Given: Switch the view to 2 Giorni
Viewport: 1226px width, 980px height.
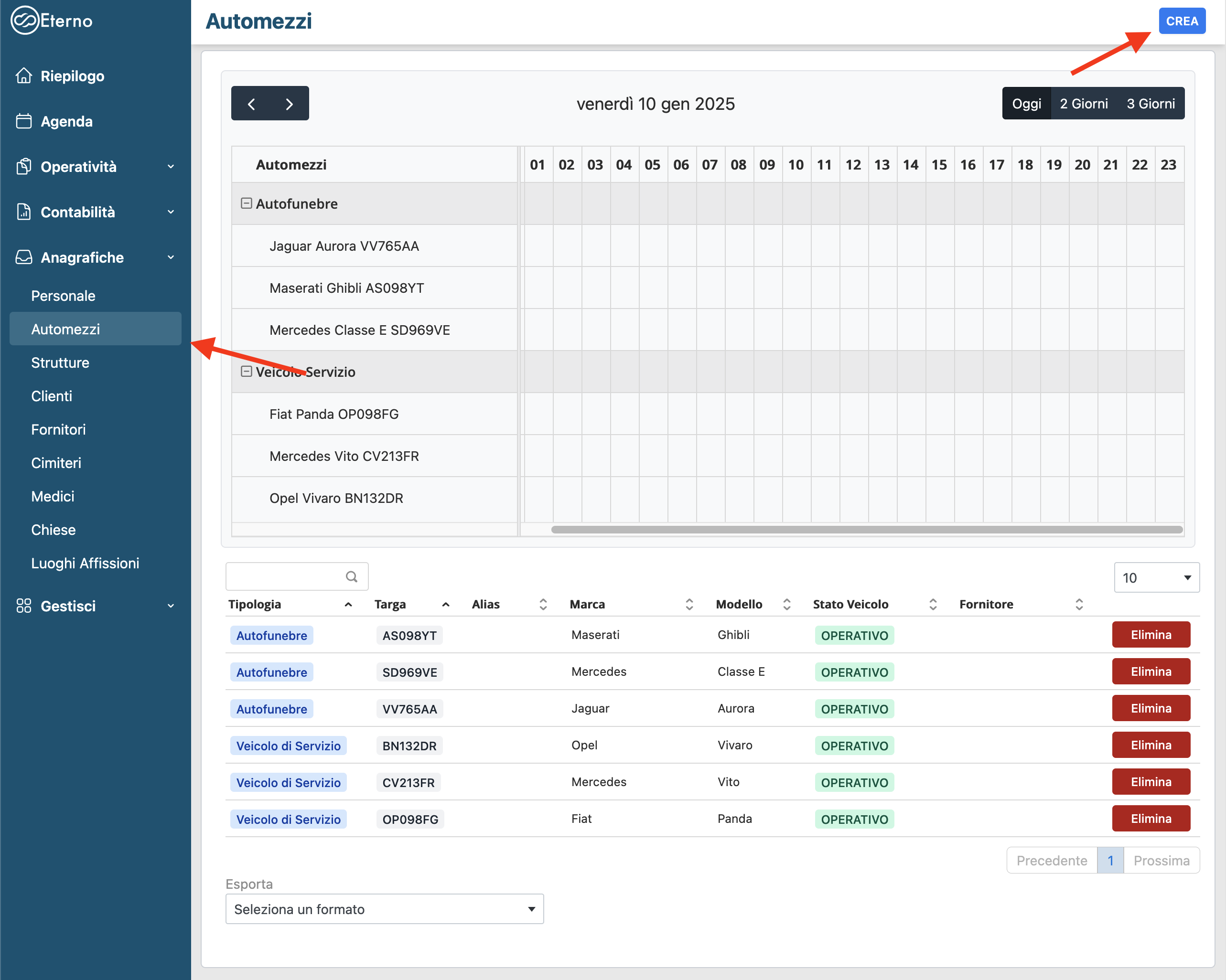Looking at the screenshot, I should 1083,104.
